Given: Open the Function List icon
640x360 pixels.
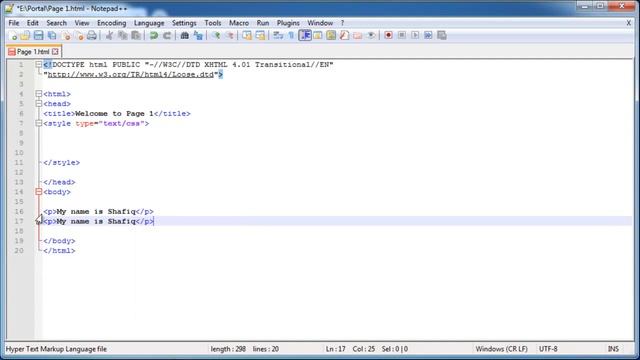Looking at the screenshot, I should click(344, 36).
